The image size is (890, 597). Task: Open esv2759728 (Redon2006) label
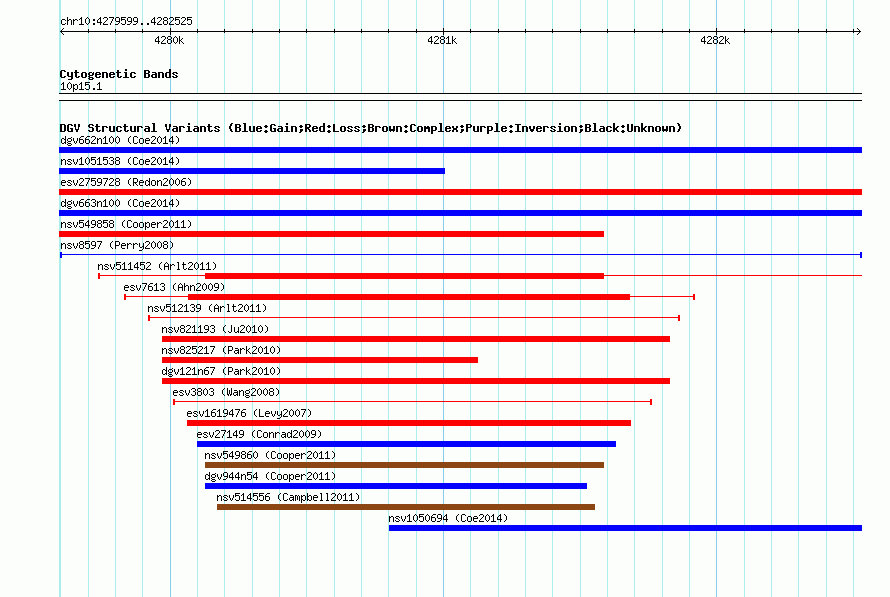point(126,182)
